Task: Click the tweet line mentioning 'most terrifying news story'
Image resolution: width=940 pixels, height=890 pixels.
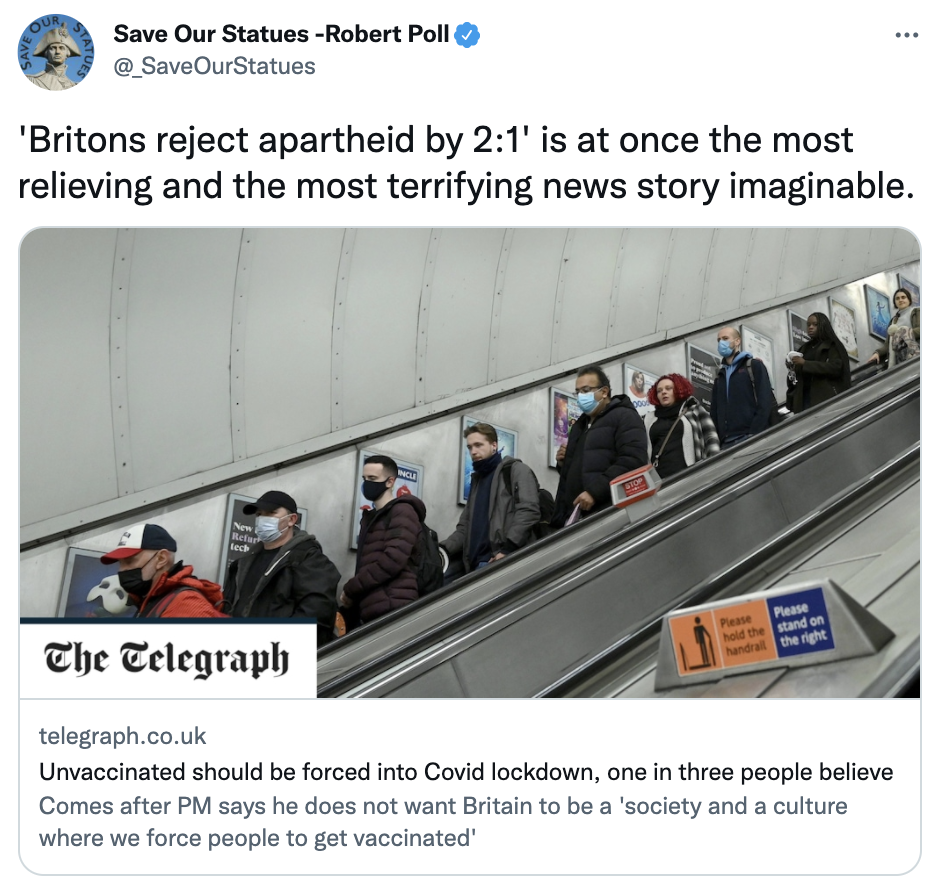Action: 466,186
